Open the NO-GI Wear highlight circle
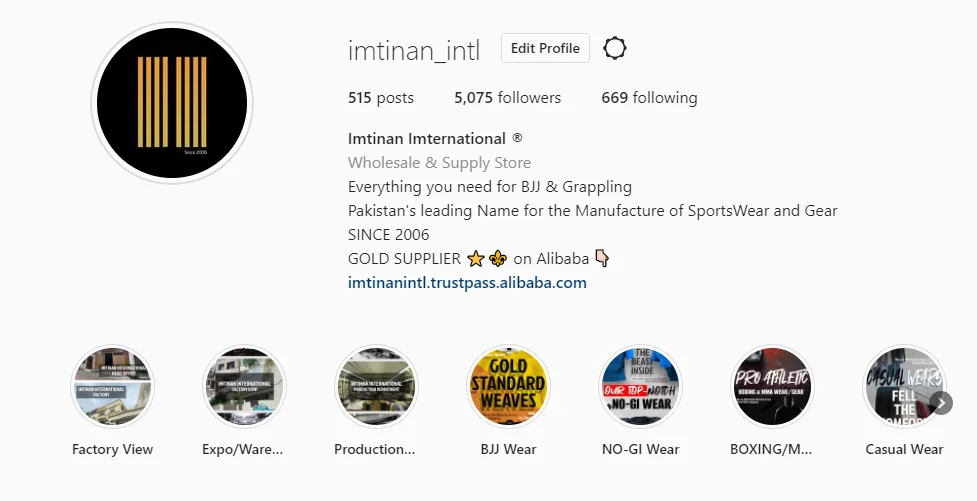 [x=641, y=386]
